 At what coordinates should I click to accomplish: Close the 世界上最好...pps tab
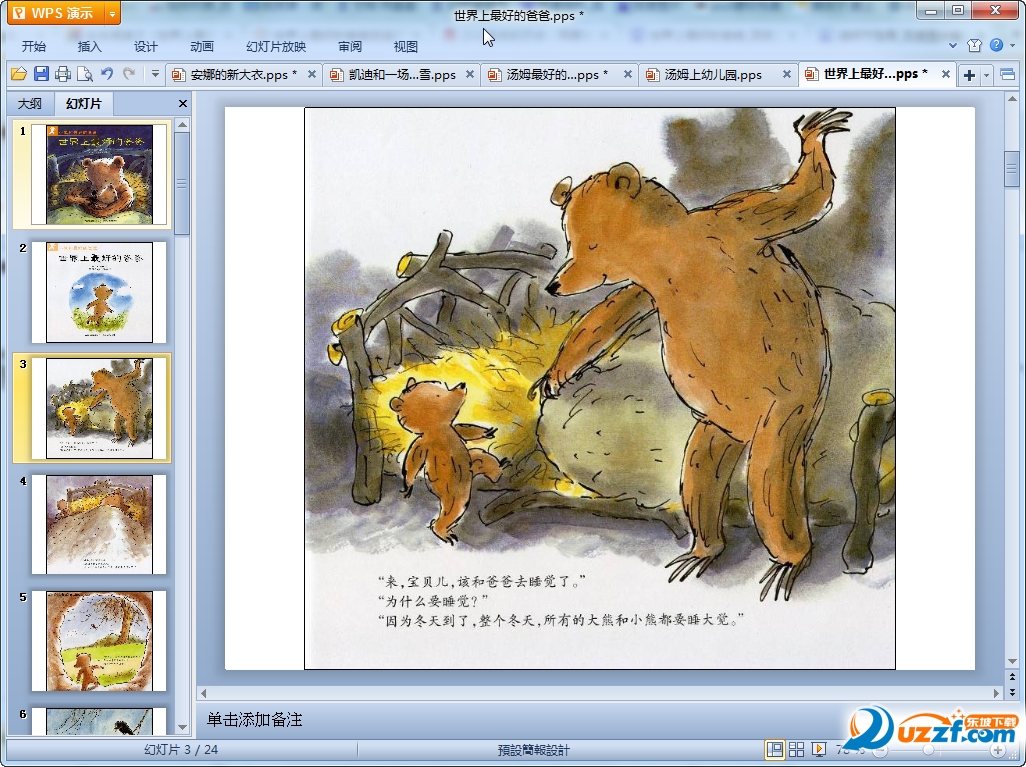[946, 74]
